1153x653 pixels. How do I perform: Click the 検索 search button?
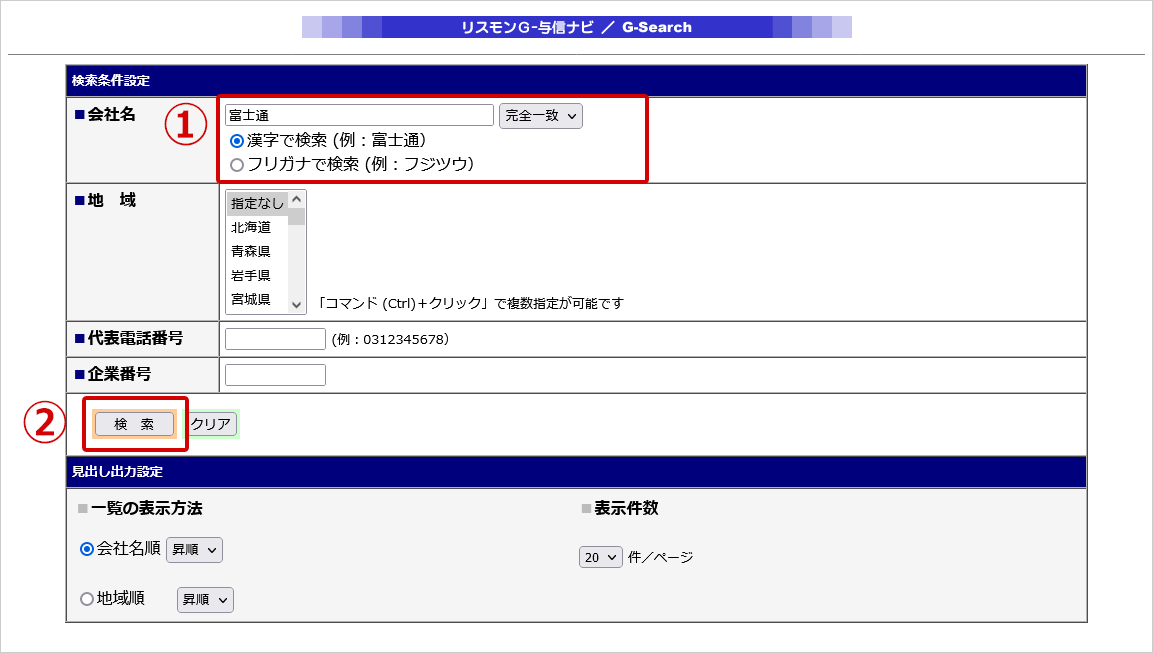[134, 424]
